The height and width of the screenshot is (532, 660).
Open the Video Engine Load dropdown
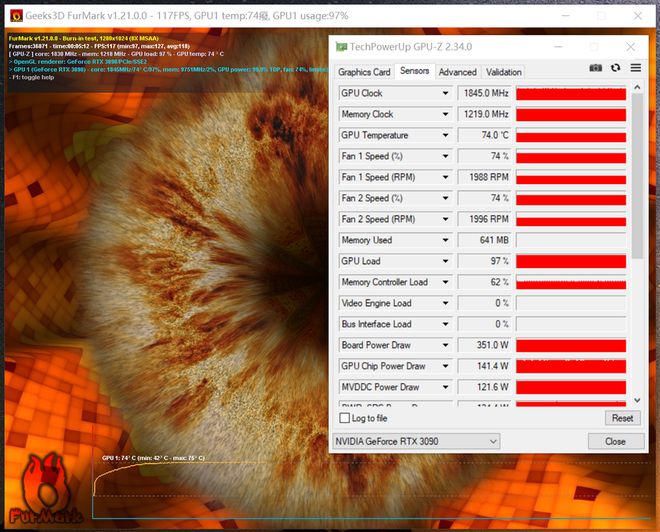coord(445,303)
